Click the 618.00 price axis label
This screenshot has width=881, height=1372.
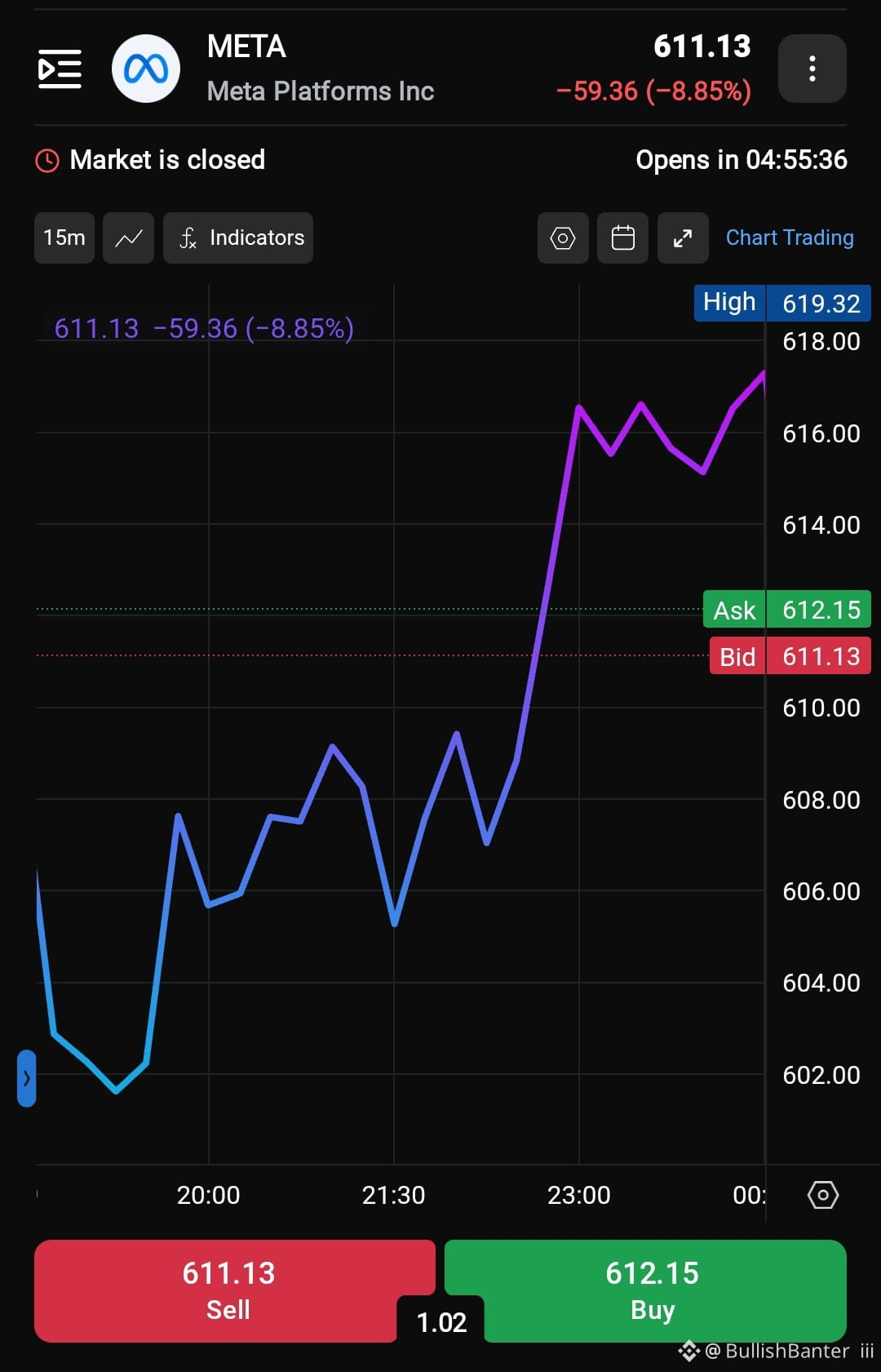pyautogui.click(x=821, y=341)
